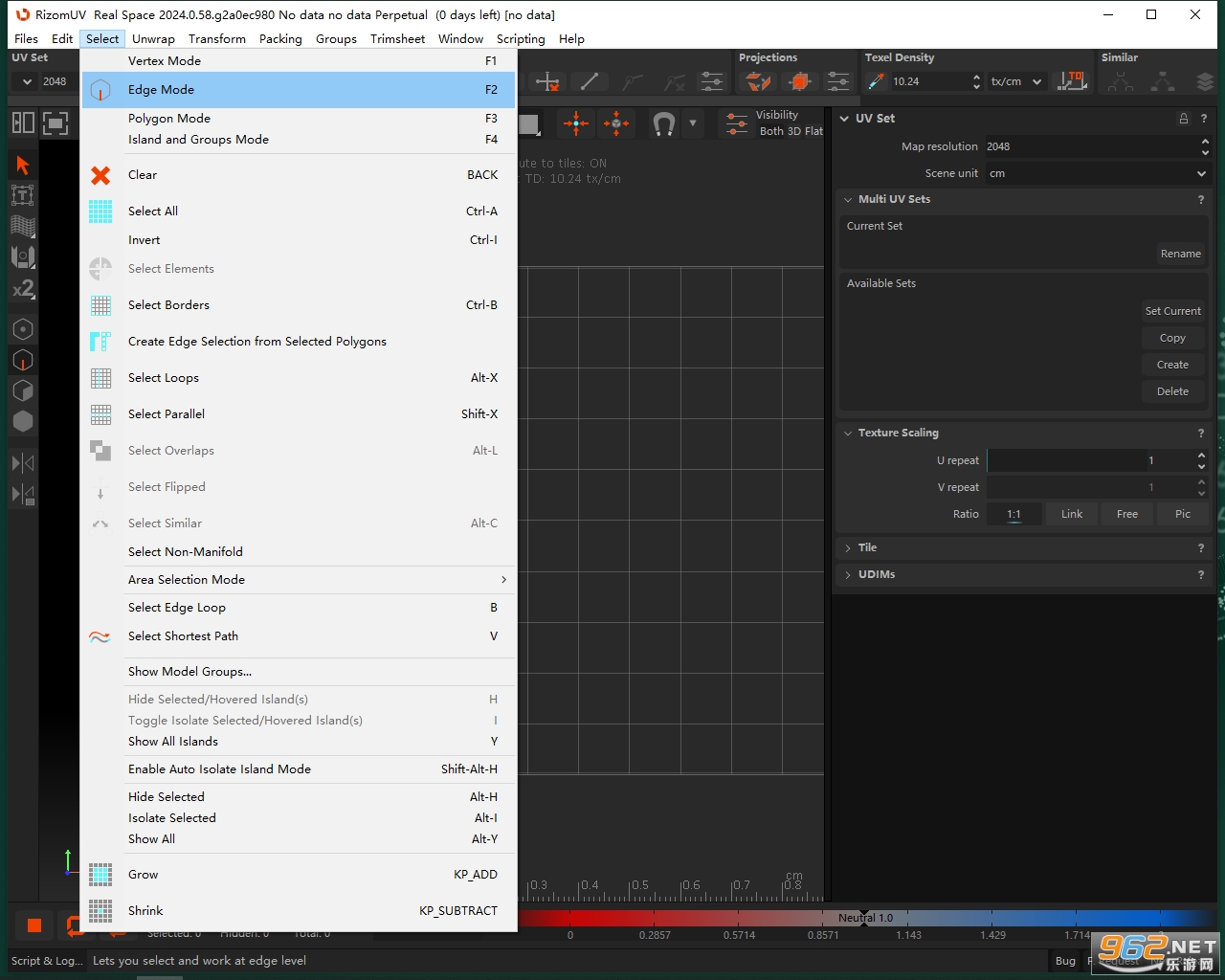This screenshot has width=1225, height=980.
Task: Select the checker grid deform tool
Action: [23, 226]
